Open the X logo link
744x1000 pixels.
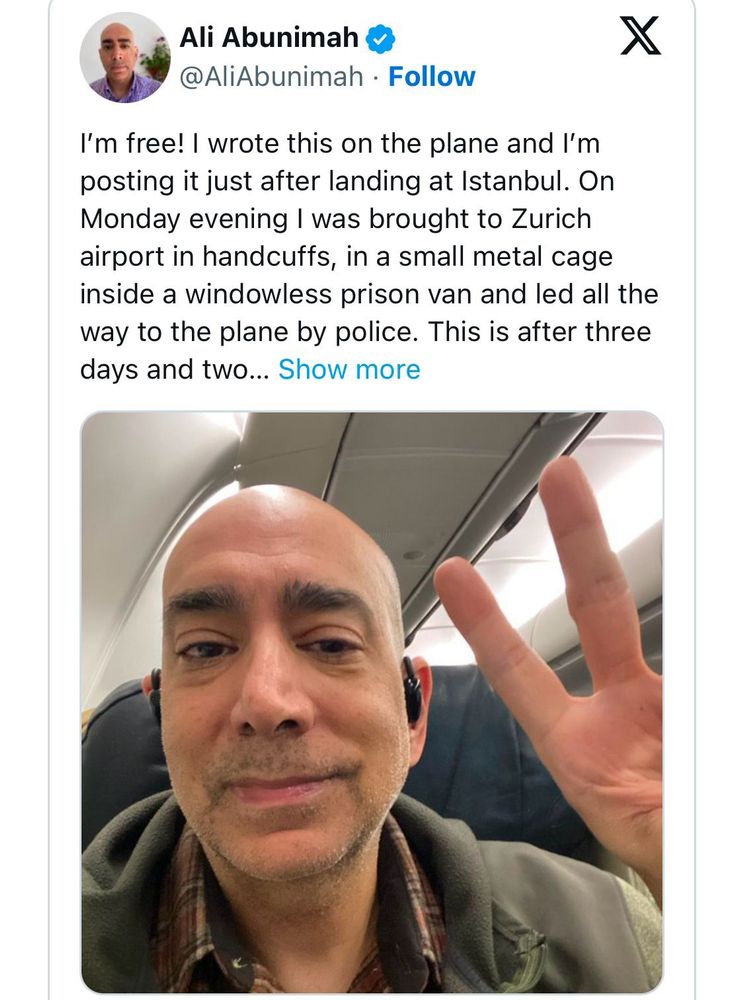point(641,38)
